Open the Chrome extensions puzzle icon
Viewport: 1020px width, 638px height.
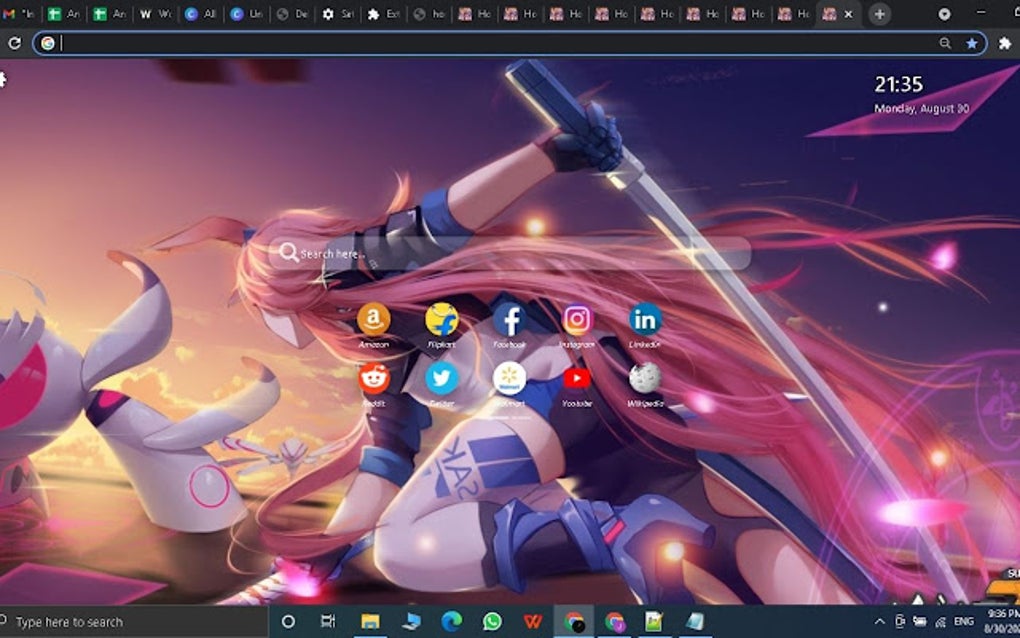(1004, 43)
